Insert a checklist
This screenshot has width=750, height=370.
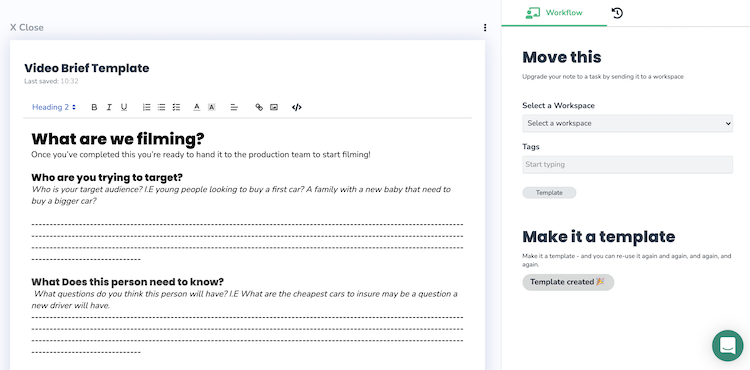coord(176,108)
